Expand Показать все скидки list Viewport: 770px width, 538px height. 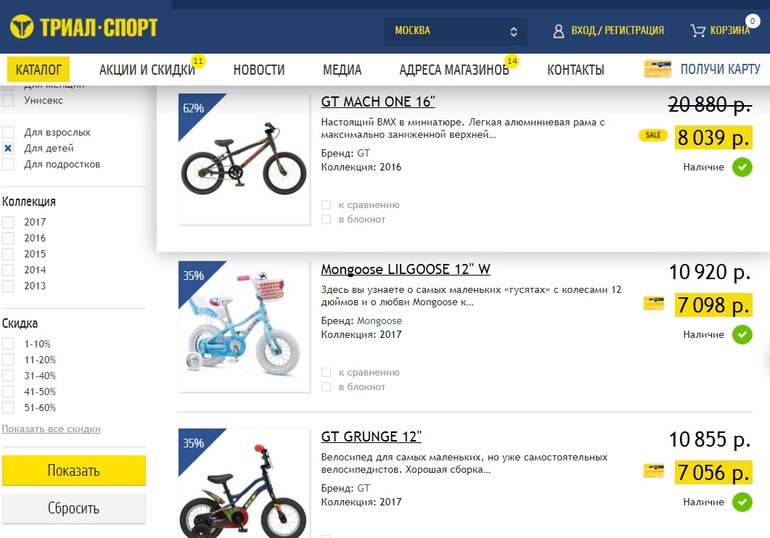point(51,429)
